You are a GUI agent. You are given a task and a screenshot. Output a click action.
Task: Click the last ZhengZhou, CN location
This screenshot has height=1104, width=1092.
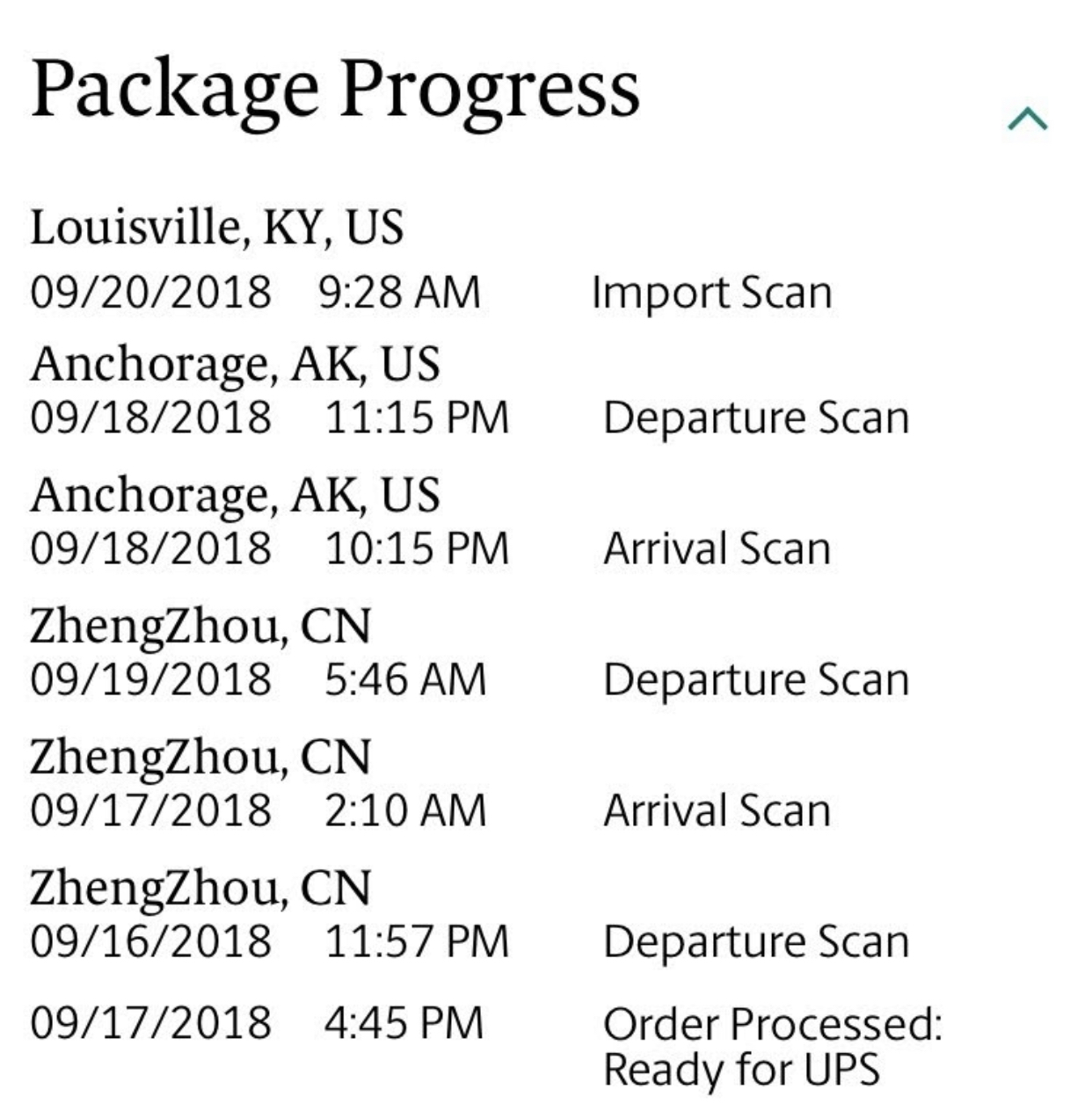(x=200, y=889)
